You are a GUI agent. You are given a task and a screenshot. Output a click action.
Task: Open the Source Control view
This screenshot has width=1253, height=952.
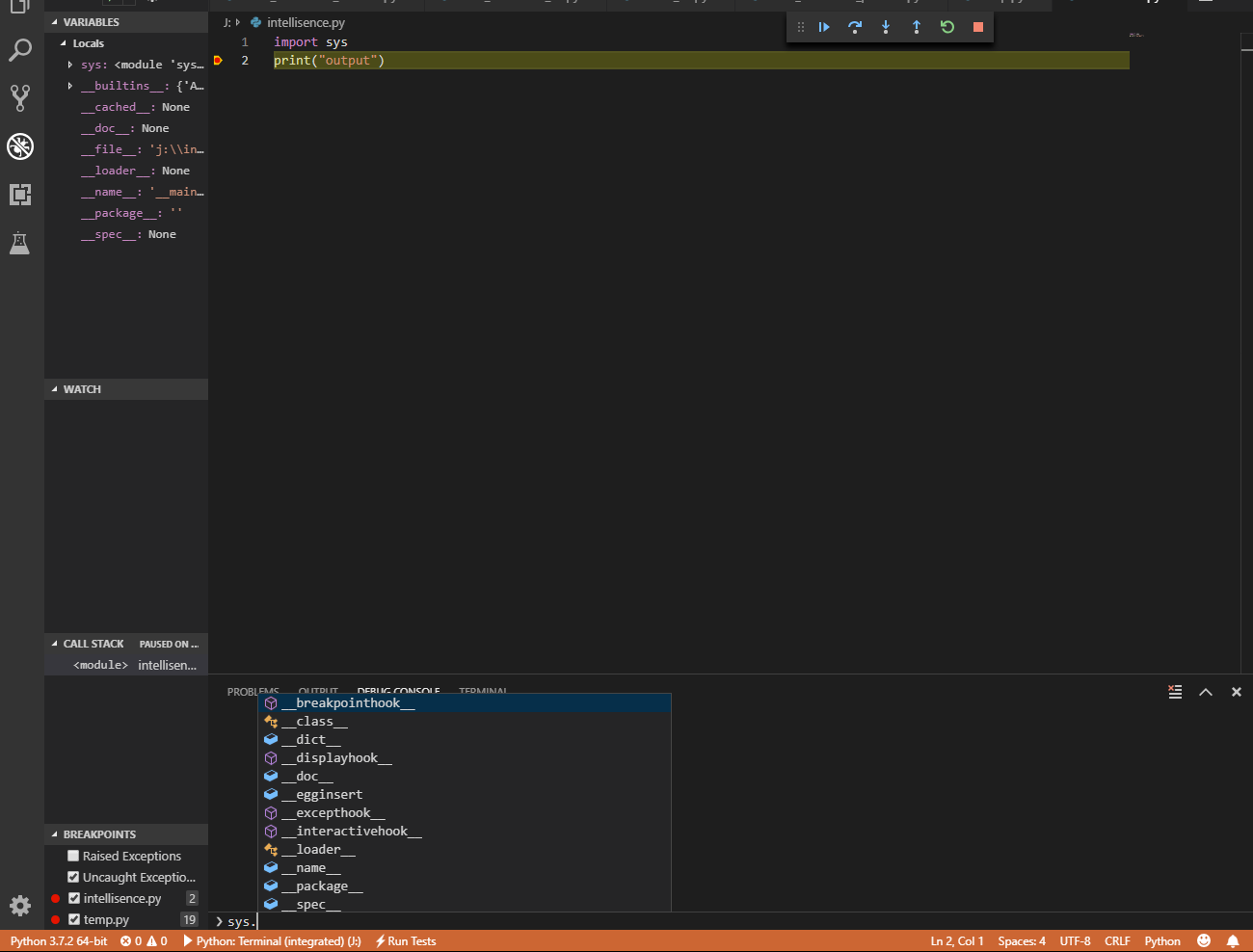(21, 98)
